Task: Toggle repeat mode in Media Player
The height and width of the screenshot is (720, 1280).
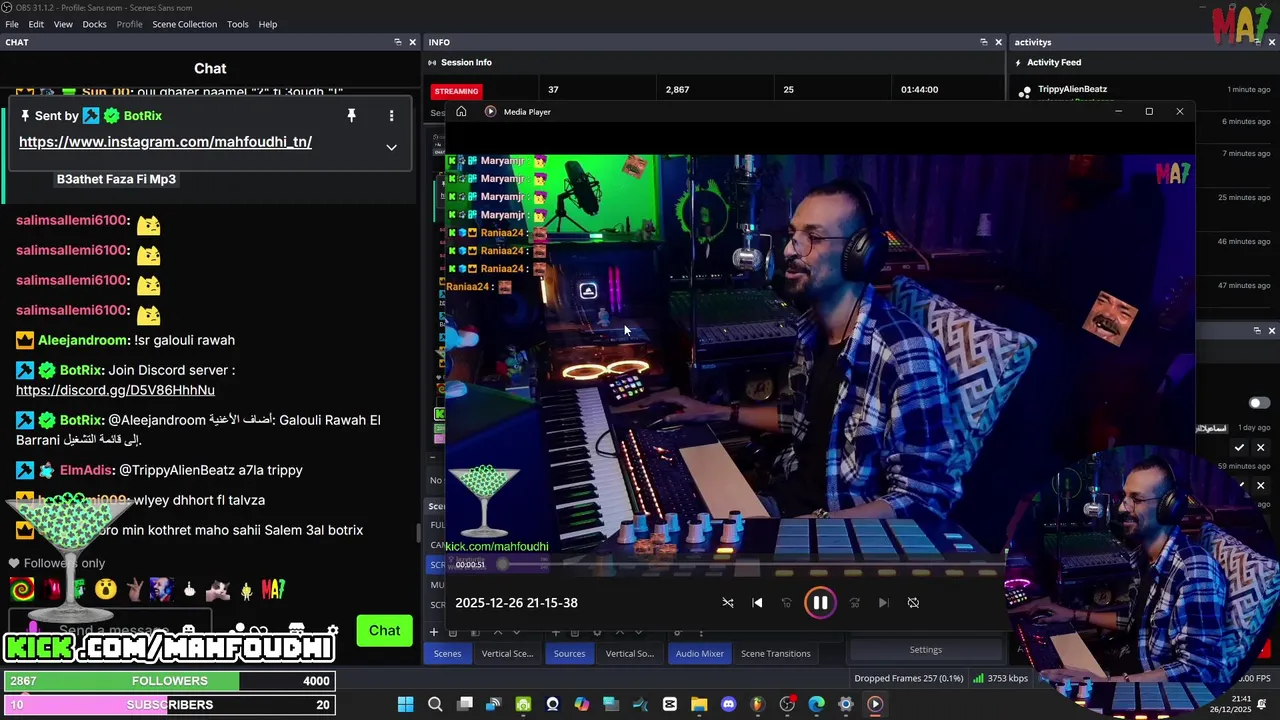Action: pyautogui.click(x=913, y=603)
